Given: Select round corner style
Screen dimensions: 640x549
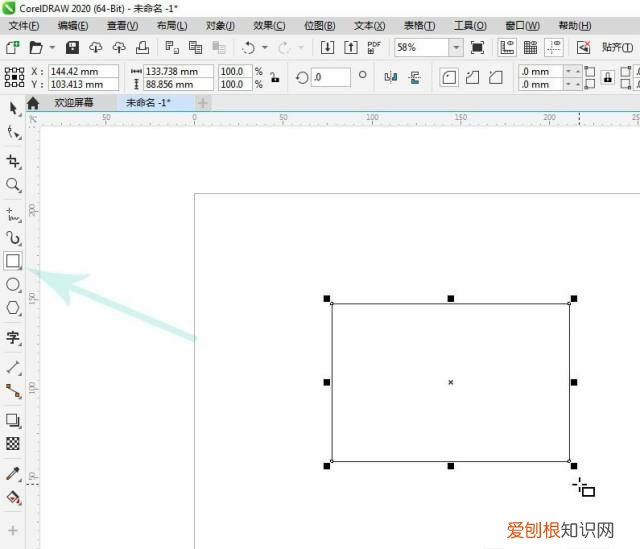Looking at the screenshot, I should coord(449,77).
